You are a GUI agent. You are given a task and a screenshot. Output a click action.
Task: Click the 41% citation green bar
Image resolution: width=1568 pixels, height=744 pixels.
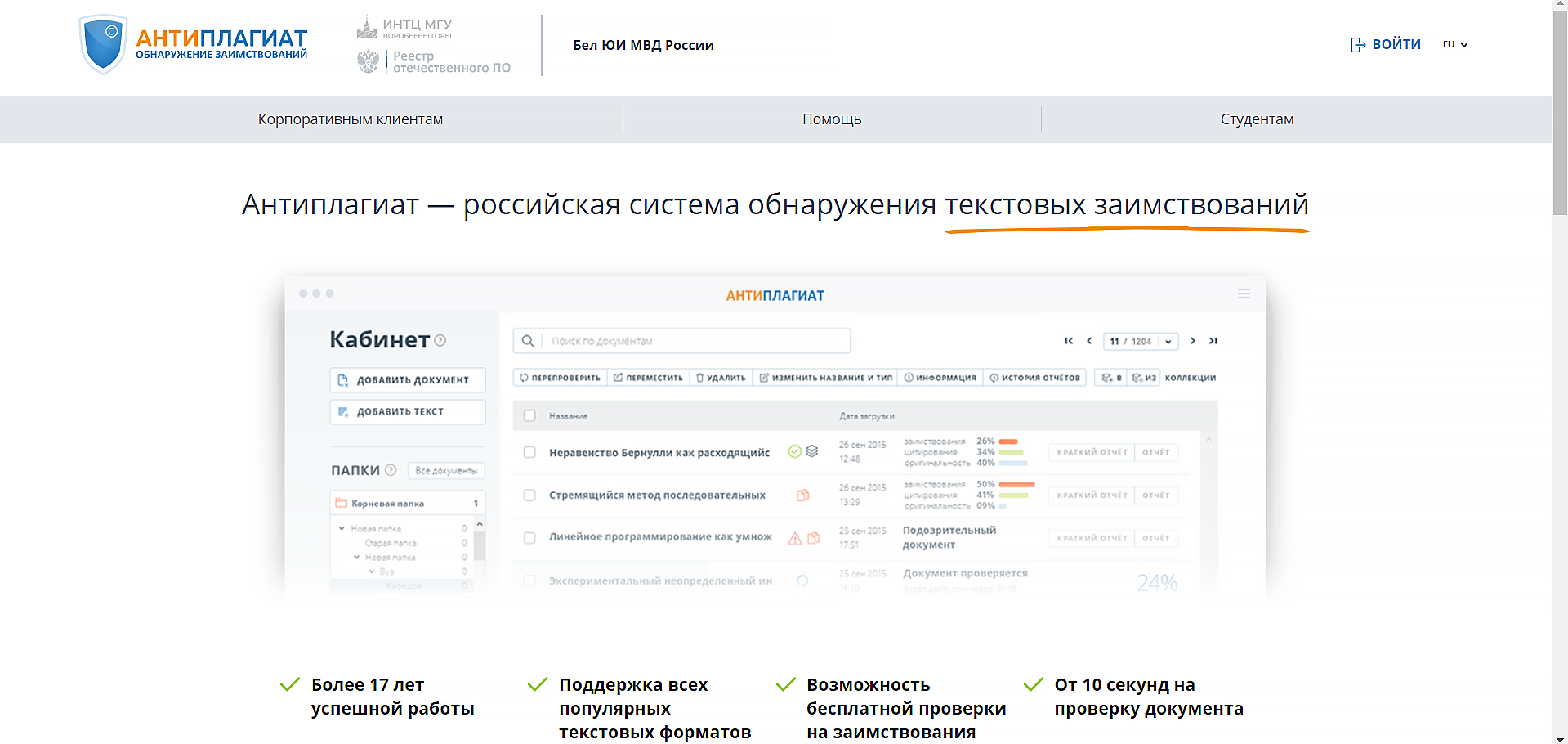(x=1014, y=495)
